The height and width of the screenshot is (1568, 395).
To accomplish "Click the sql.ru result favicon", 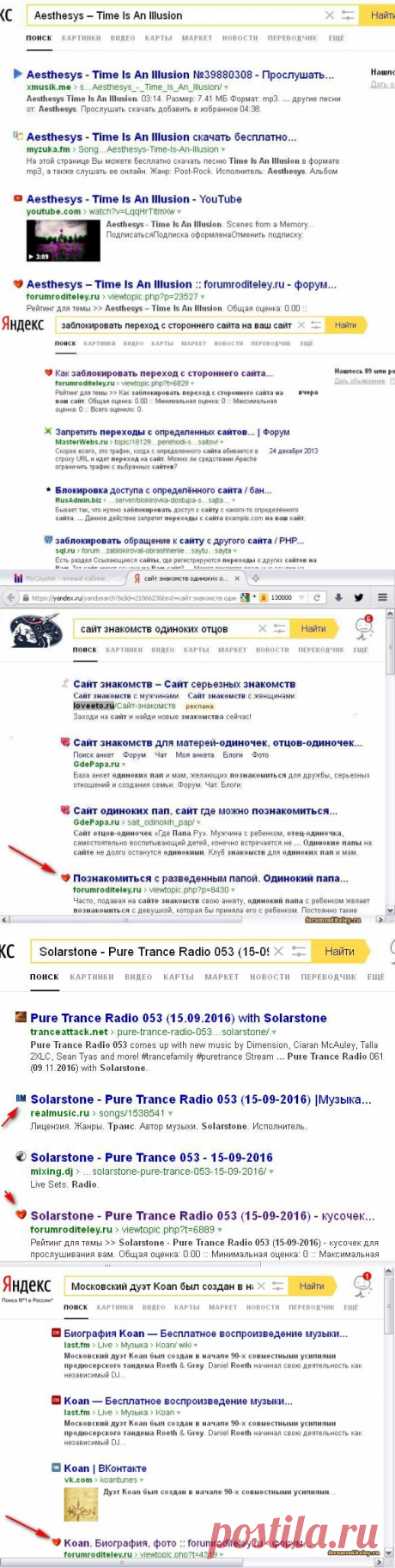I will (x=48, y=541).
